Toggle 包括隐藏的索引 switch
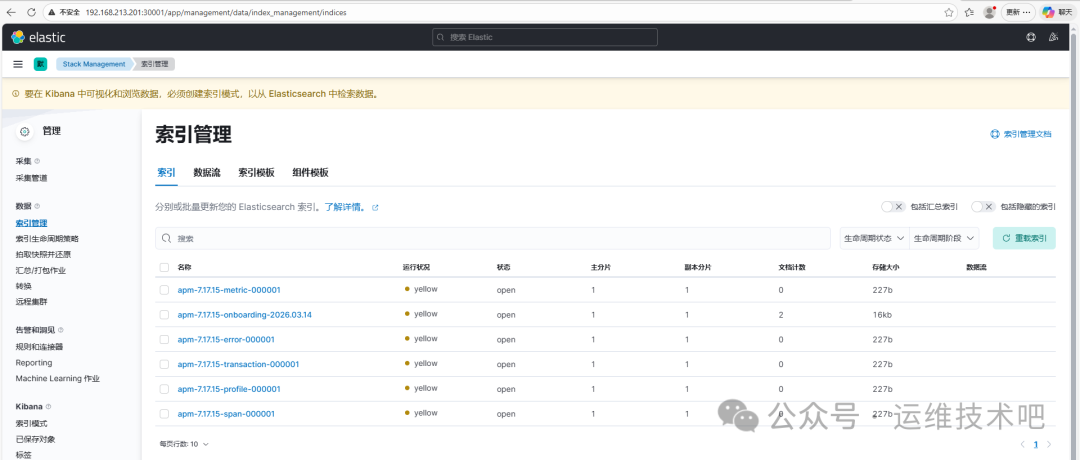Image resolution: width=1080 pixels, height=460 pixels. 983,207
